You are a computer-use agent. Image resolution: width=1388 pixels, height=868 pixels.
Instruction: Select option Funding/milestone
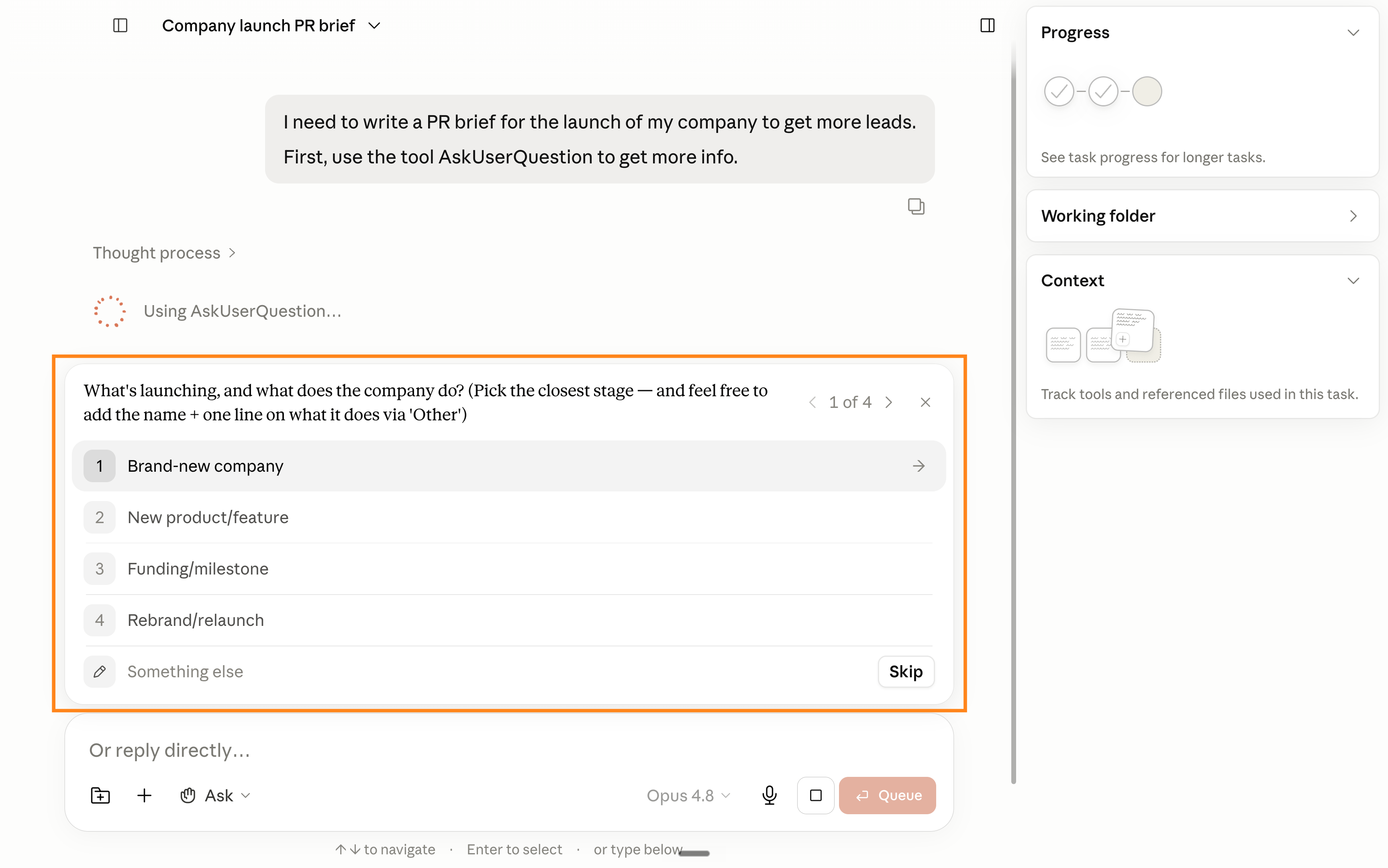click(509, 568)
